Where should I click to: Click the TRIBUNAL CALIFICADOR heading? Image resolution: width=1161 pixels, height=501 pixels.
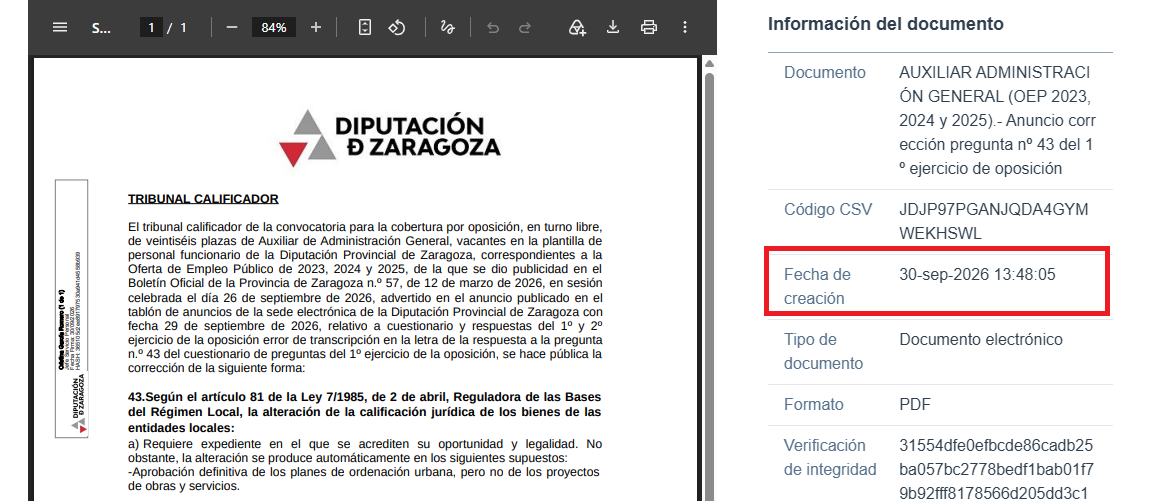203,199
